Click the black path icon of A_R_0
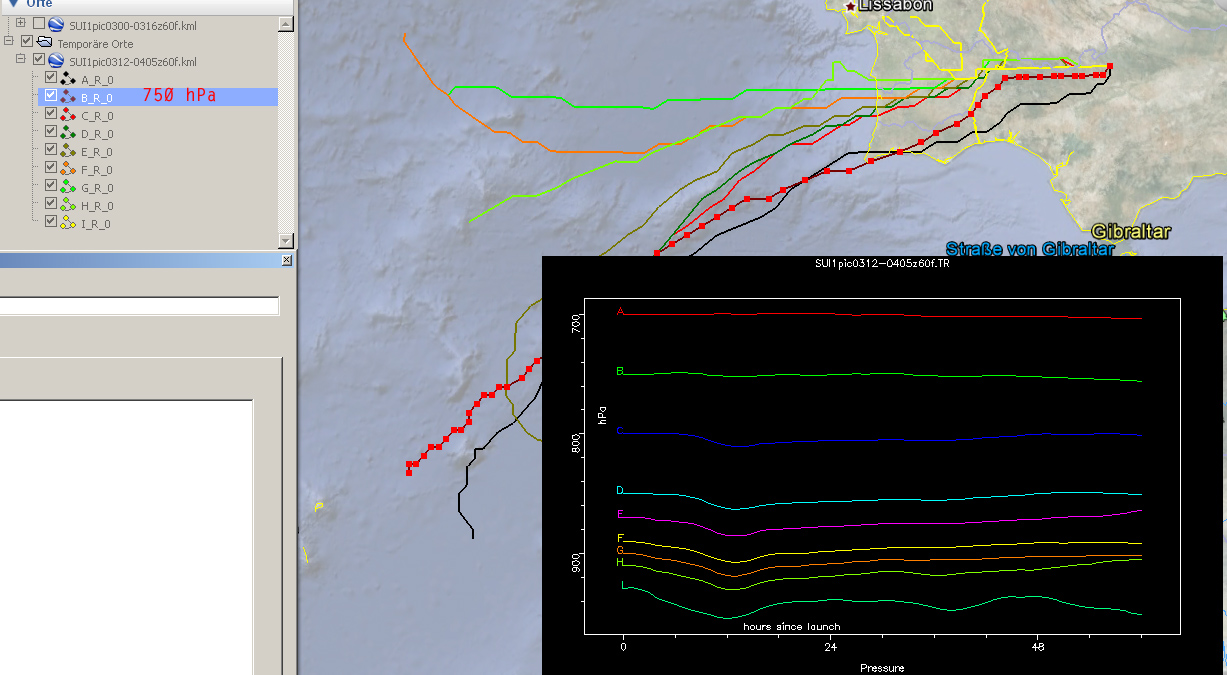This screenshot has width=1227, height=675. point(68,79)
